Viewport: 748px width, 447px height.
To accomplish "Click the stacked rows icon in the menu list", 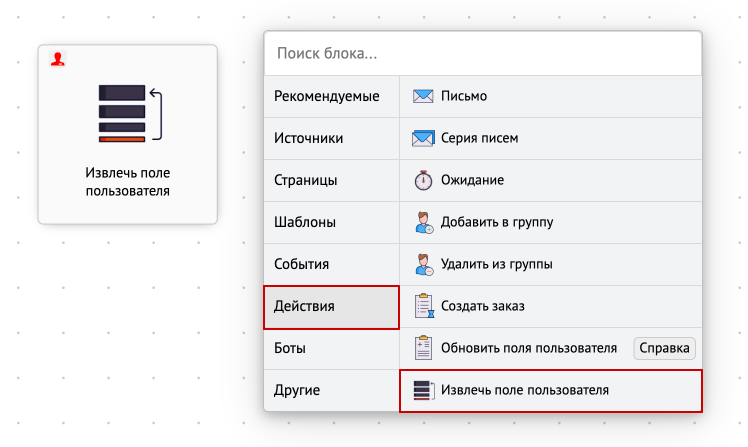I will point(424,390).
